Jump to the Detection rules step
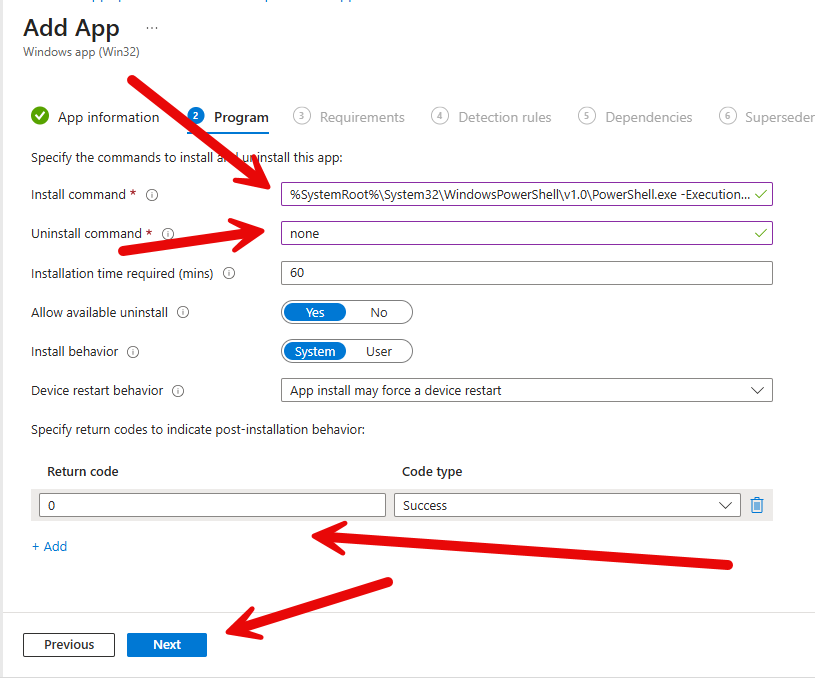Screen dimensions: 815x678 coord(504,117)
